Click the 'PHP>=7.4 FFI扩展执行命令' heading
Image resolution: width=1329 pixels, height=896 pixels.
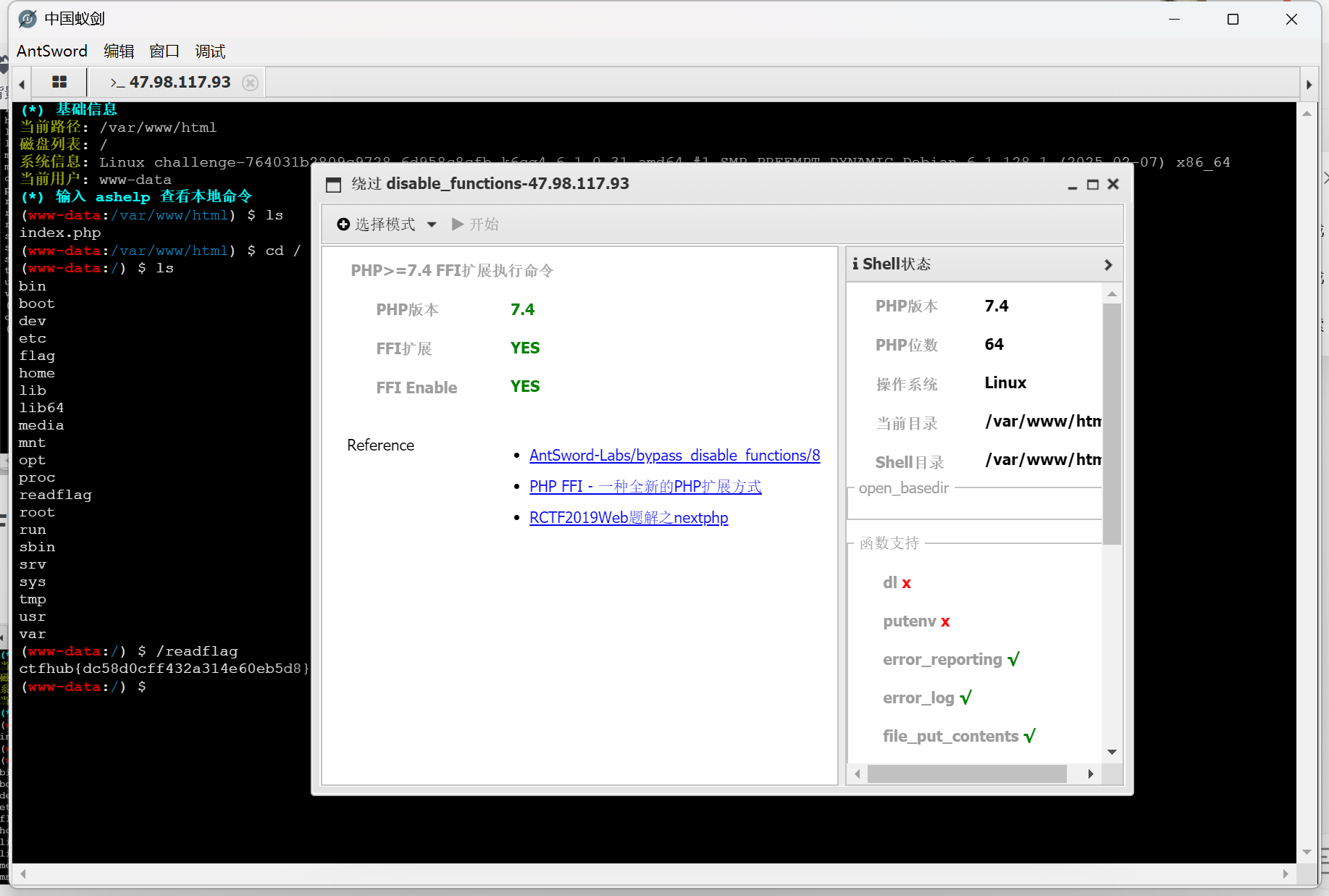point(453,270)
